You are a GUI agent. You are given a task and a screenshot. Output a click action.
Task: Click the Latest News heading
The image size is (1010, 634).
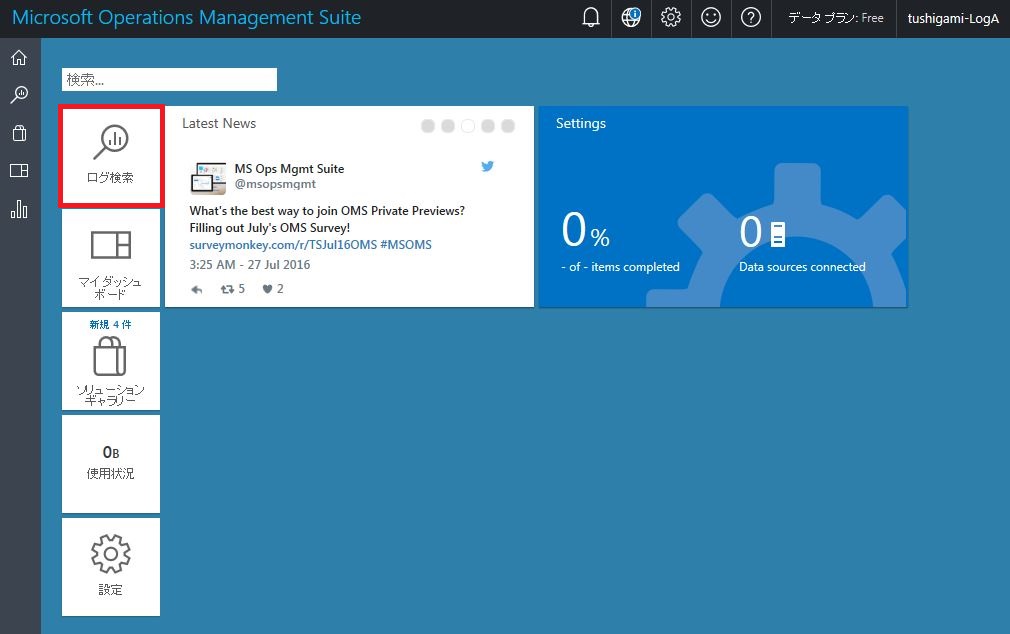coord(219,123)
